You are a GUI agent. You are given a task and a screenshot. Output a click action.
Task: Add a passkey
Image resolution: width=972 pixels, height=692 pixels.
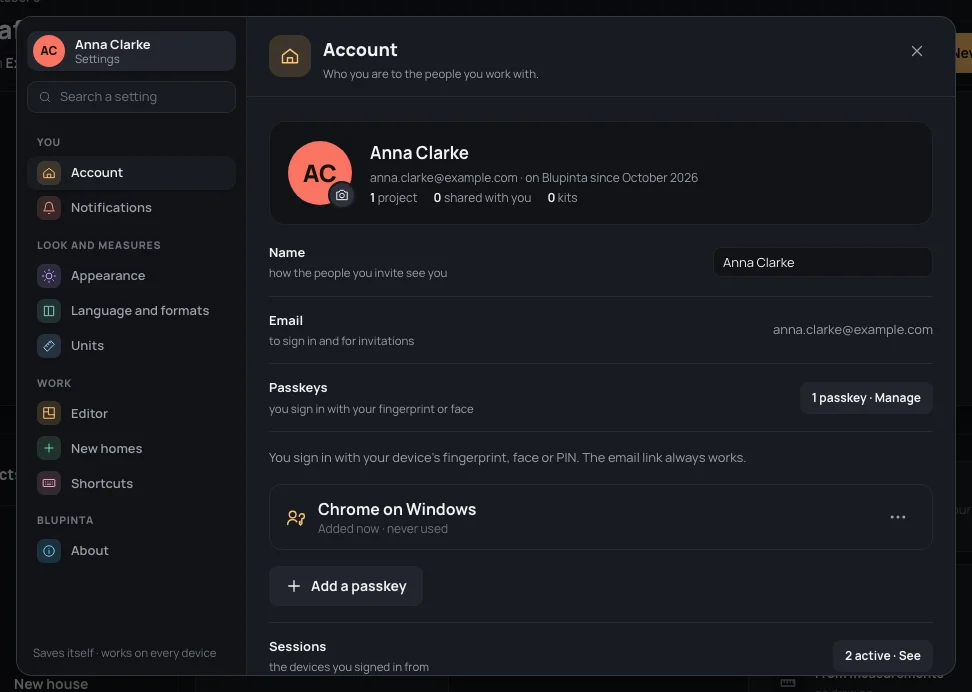pos(346,586)
